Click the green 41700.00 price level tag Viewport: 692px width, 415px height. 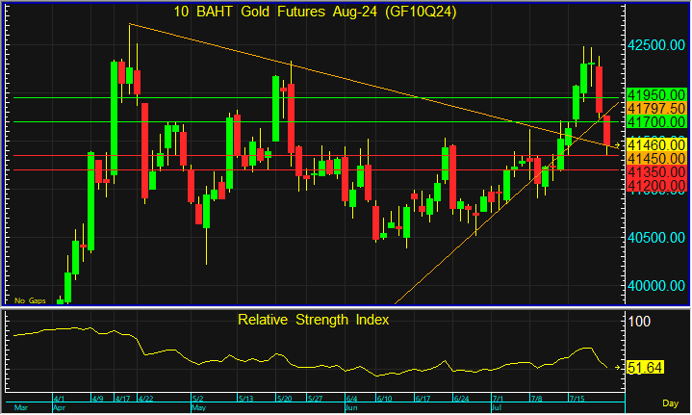(x=652, y=122)
